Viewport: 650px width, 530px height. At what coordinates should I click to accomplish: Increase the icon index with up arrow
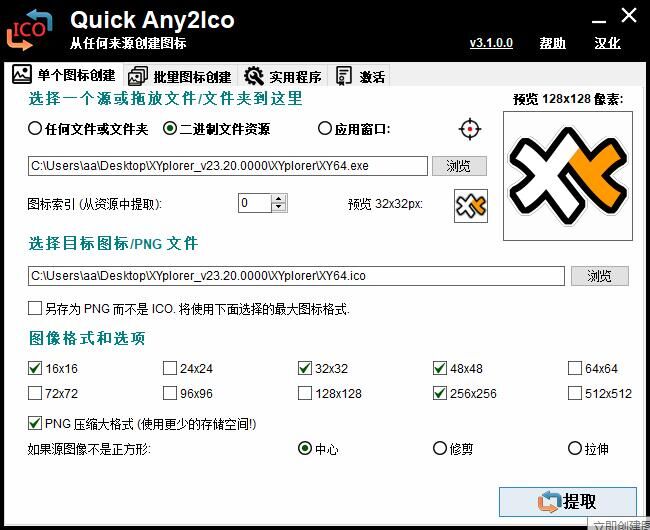(x=279, y=199)
